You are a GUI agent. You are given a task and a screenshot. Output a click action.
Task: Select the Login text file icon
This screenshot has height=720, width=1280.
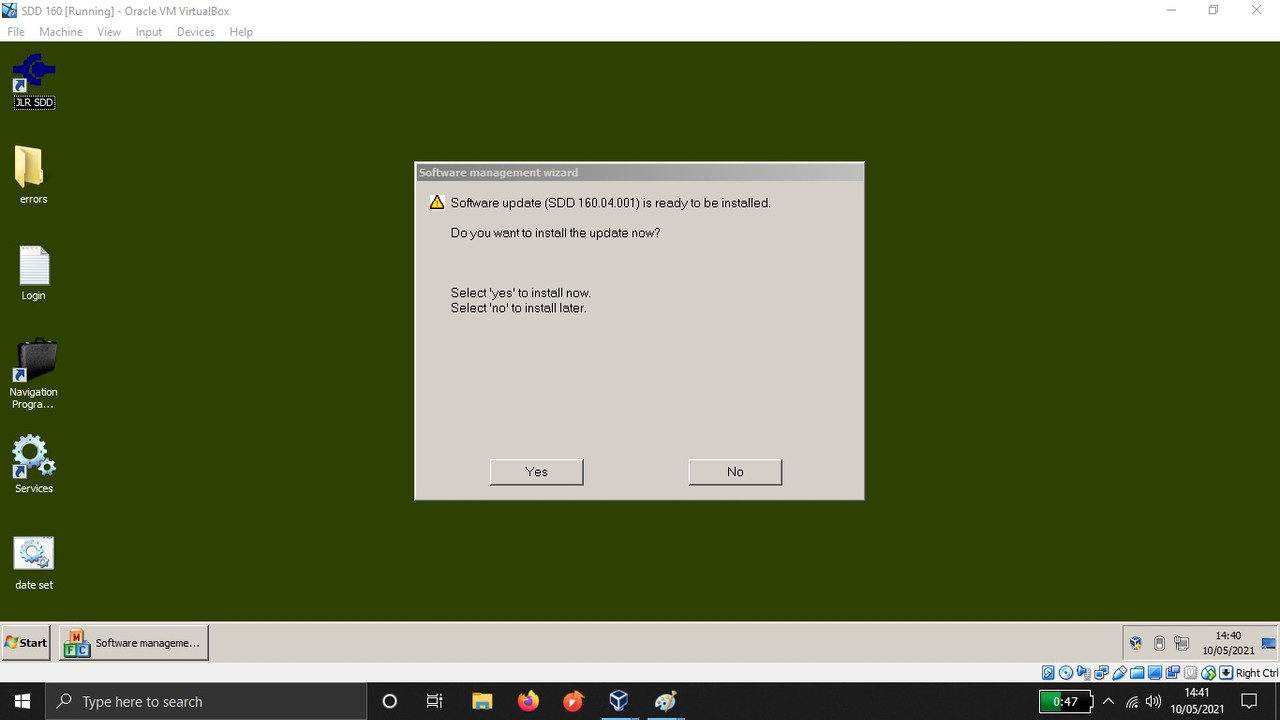coord(33,273)
